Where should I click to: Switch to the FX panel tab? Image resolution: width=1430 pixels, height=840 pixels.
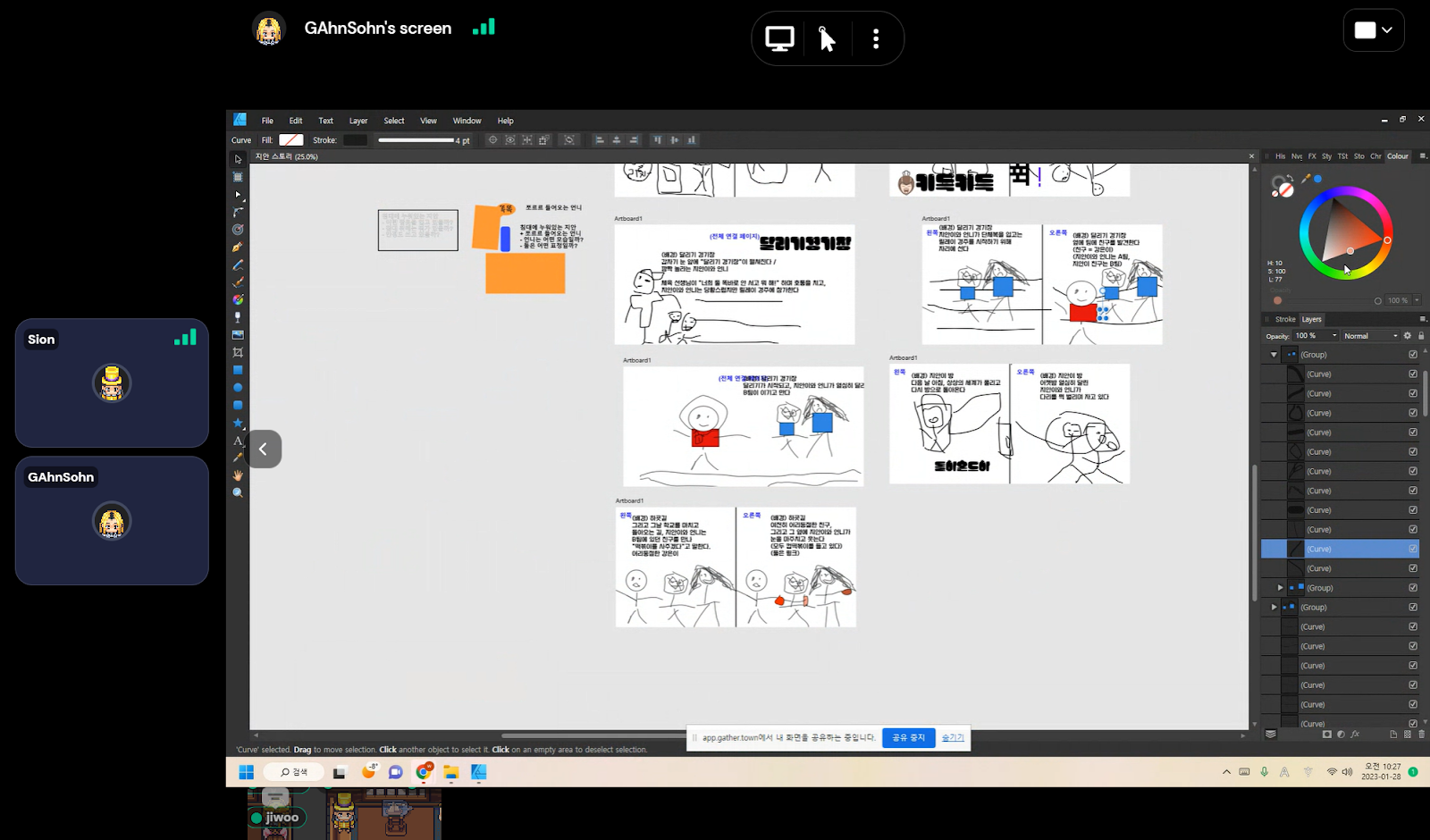pyautogui.click(x=1312, y=156)
